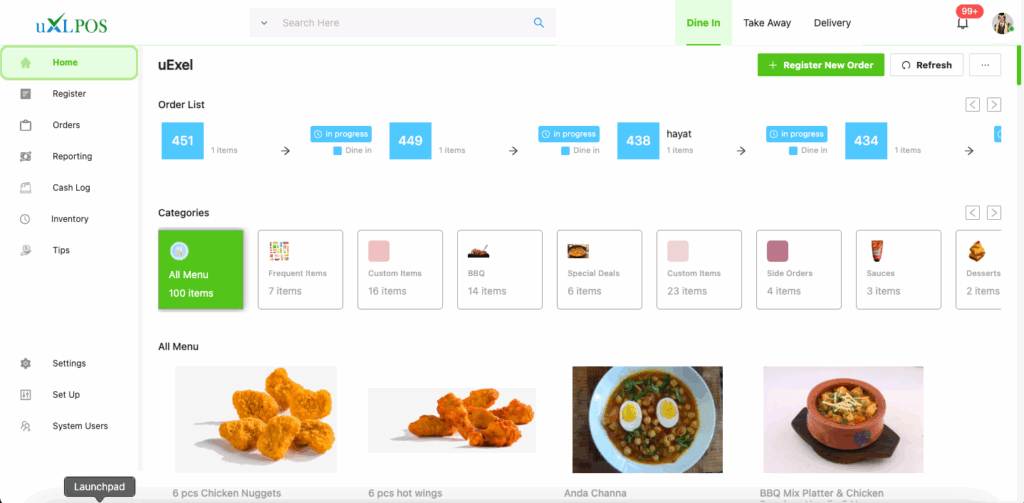The height and width of the screenshot is (503, 1024).
Task: Open the System Users icon
Action: pyautogui.click(x=25, y=426)
